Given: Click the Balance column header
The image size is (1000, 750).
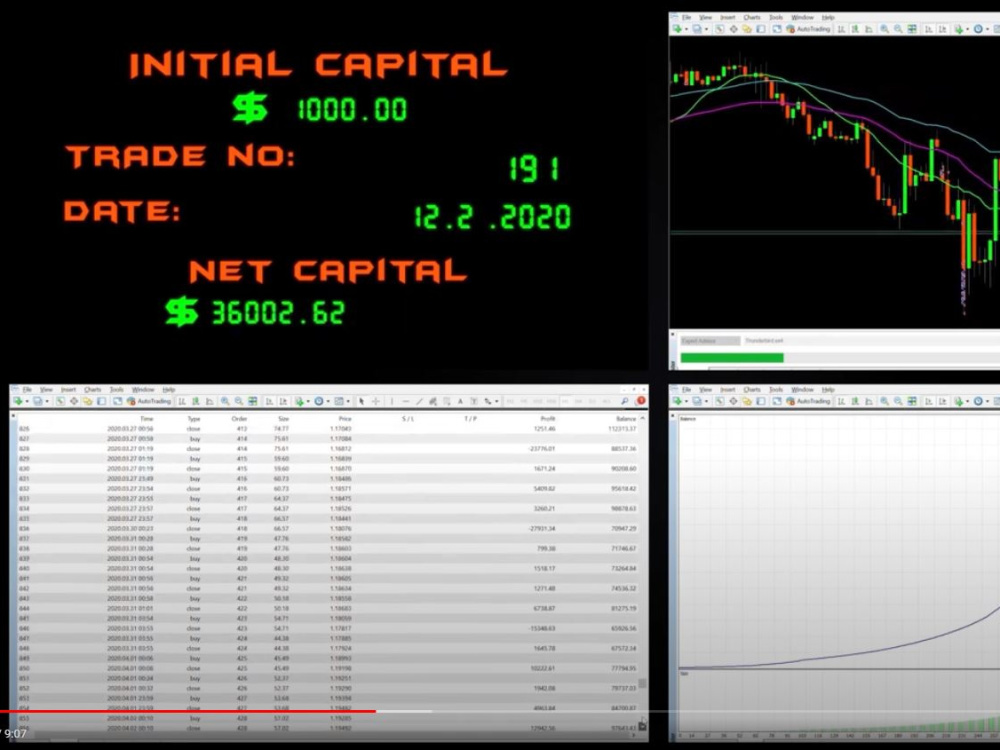Looking at the screenshot, I should tap(626, 418).
